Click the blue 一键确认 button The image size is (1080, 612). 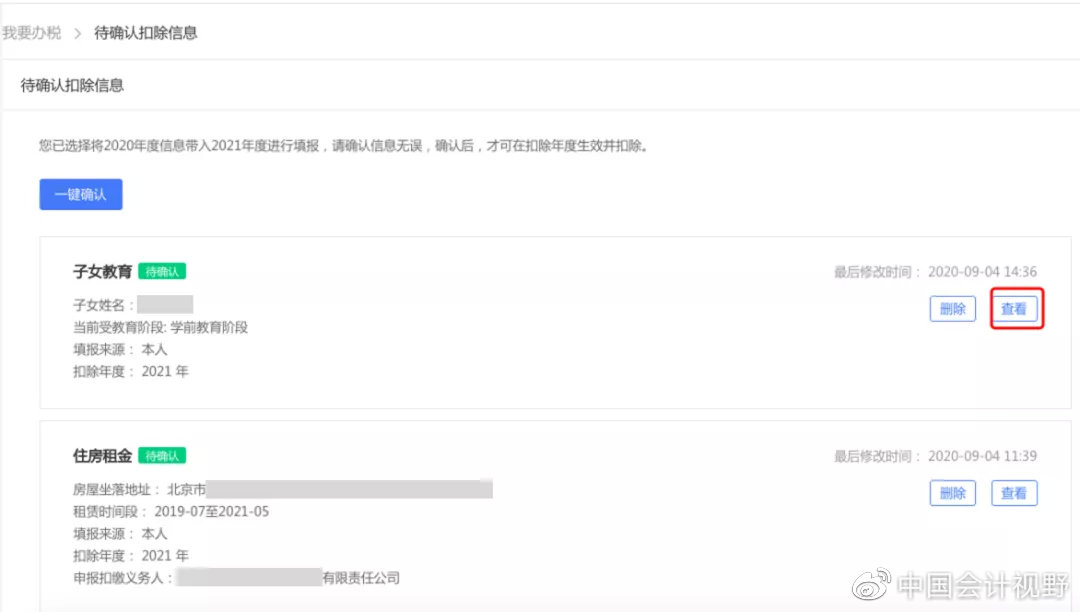pos(81,194)
